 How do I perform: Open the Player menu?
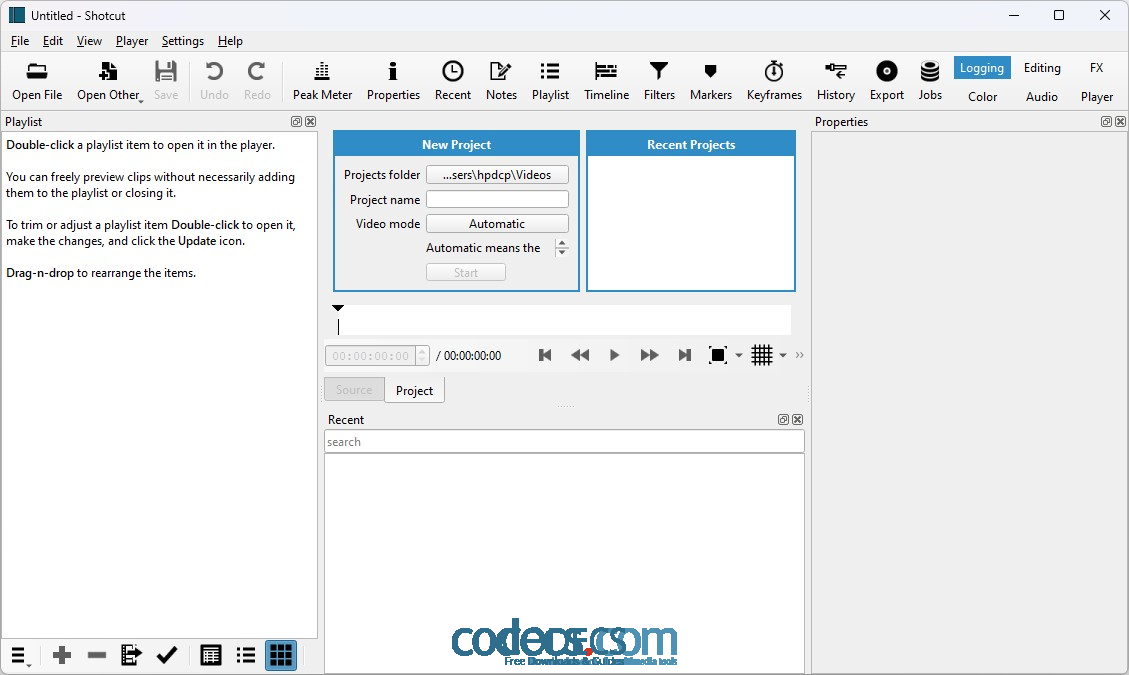tap(132, 41)
